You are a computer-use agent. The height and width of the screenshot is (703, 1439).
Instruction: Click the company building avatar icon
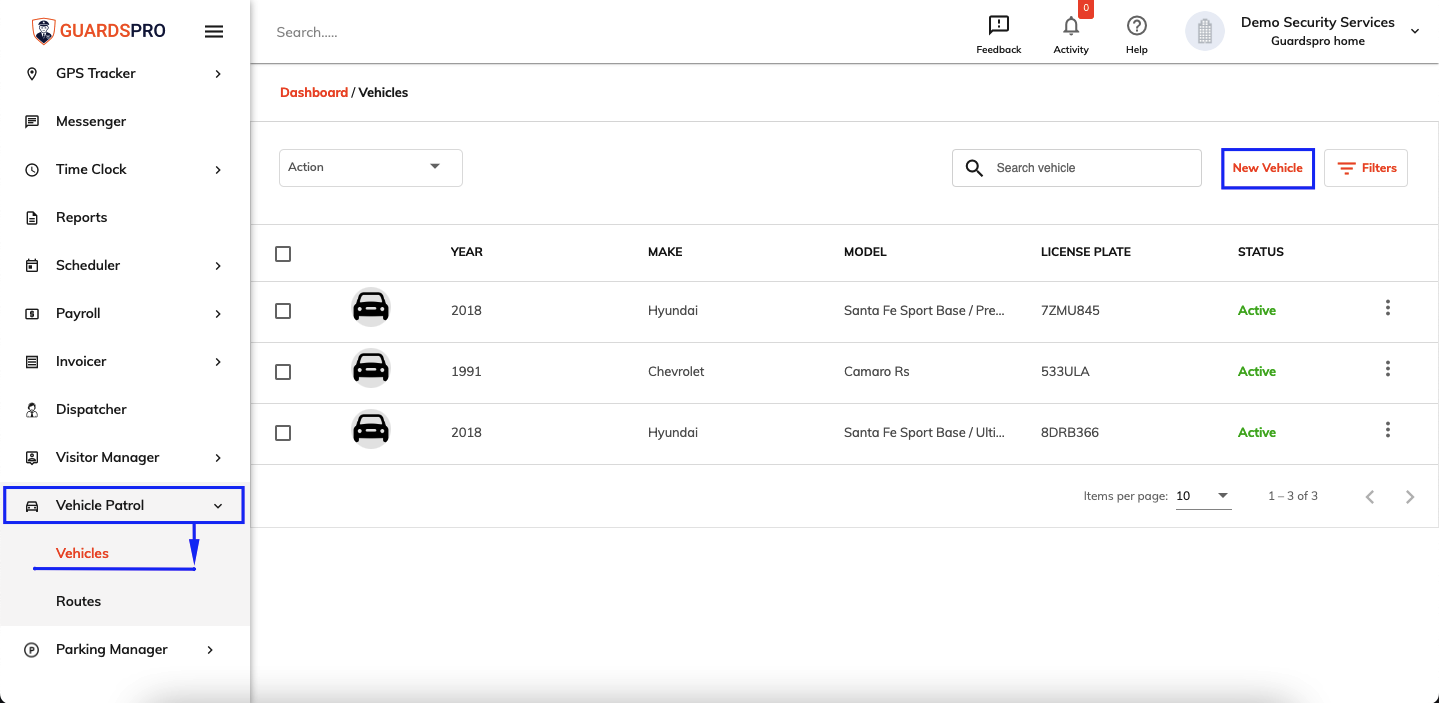(1205, 31)
